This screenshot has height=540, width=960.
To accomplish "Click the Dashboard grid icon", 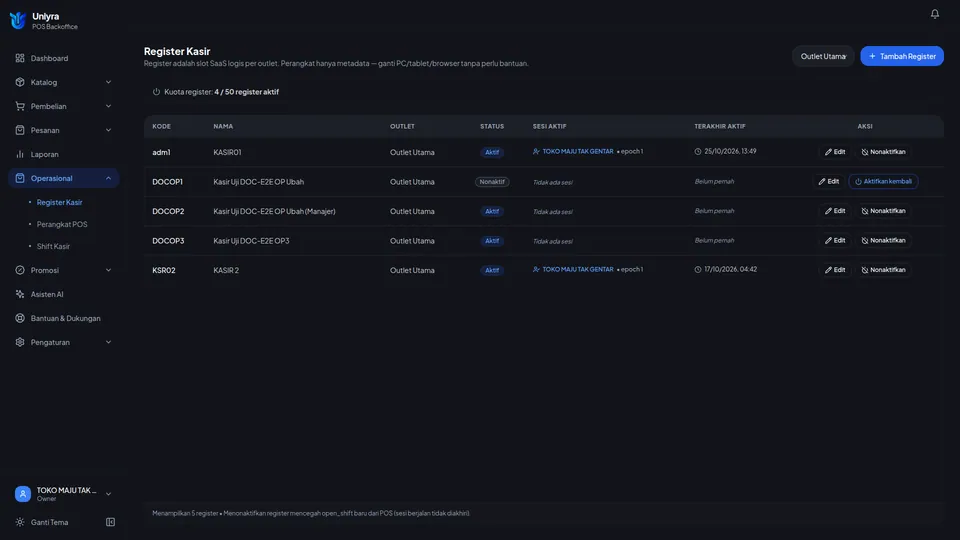I will click(x=20, y=58).
